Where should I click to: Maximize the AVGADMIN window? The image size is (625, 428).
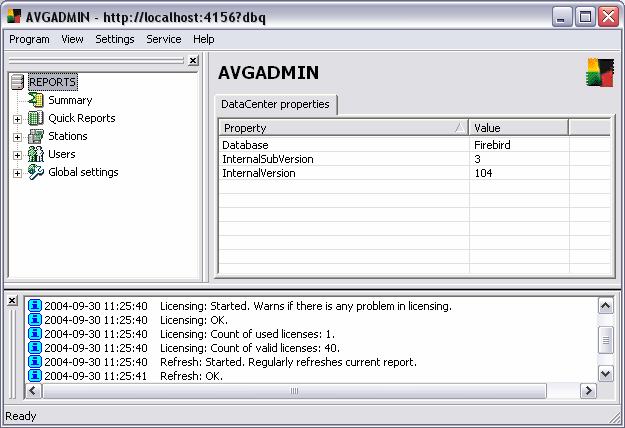[x=585, y=17]
